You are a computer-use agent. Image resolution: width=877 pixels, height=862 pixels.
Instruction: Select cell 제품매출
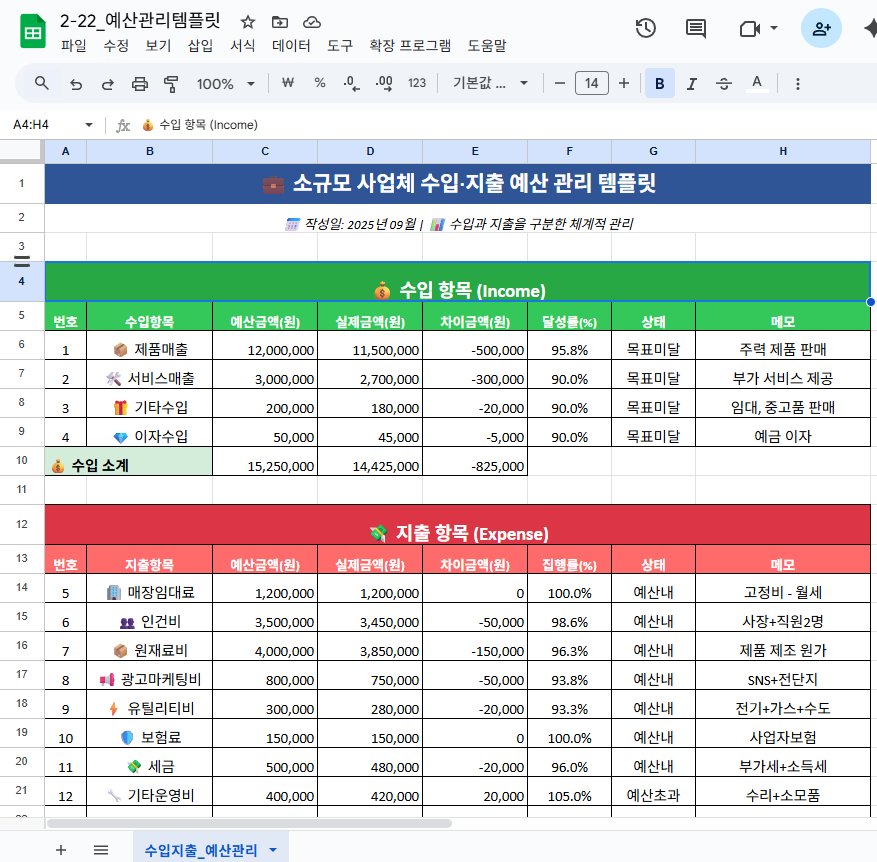[149, 345]
